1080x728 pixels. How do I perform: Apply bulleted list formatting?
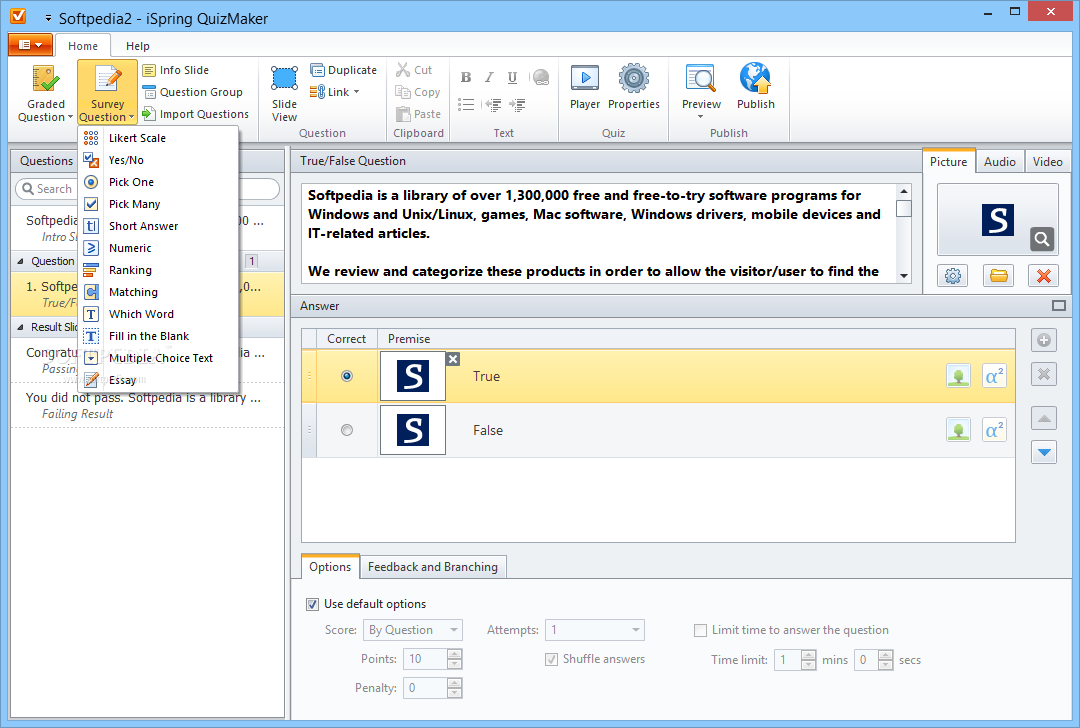click(x=466, y=105)
